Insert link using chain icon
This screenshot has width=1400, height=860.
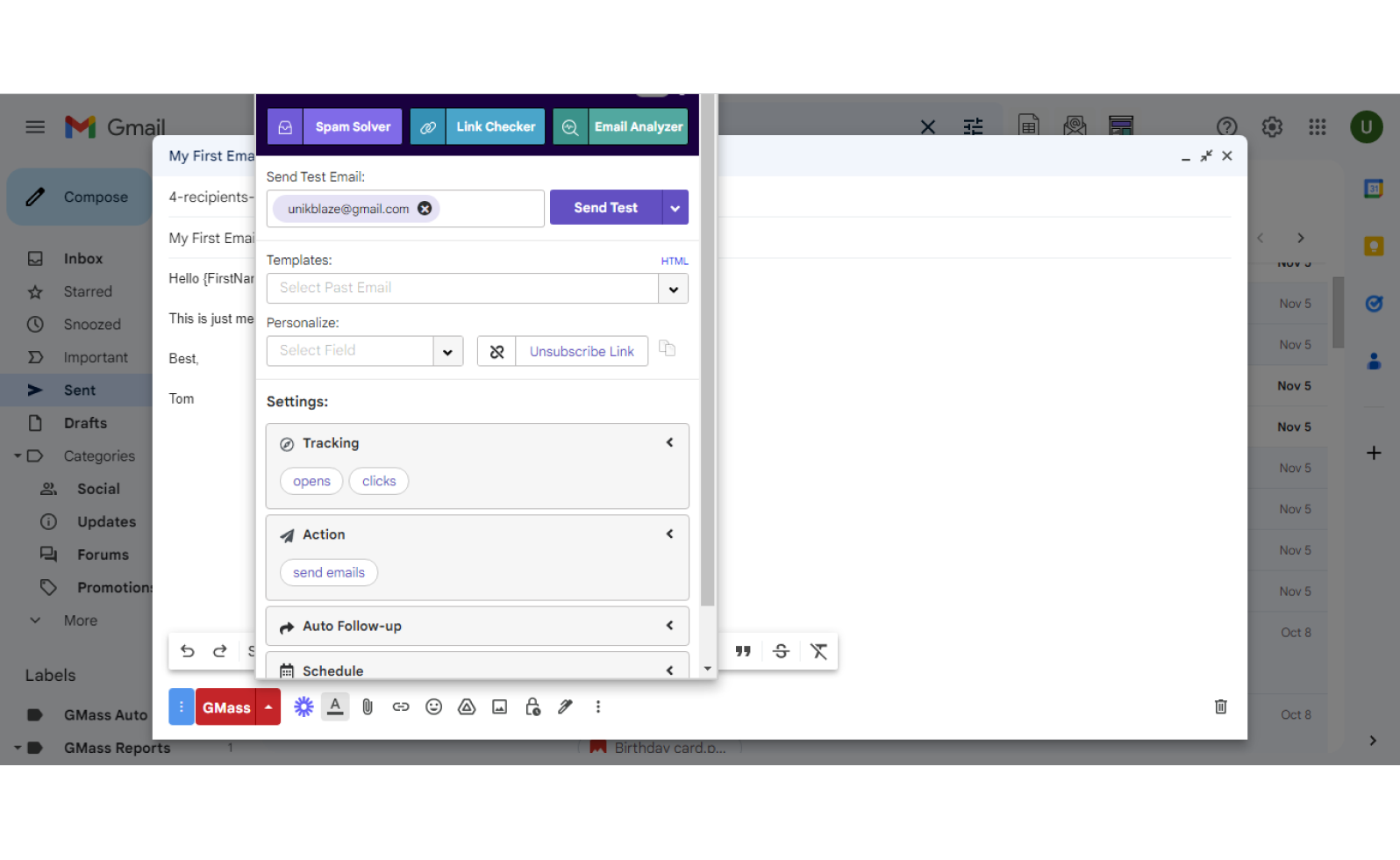click(401, 707)
